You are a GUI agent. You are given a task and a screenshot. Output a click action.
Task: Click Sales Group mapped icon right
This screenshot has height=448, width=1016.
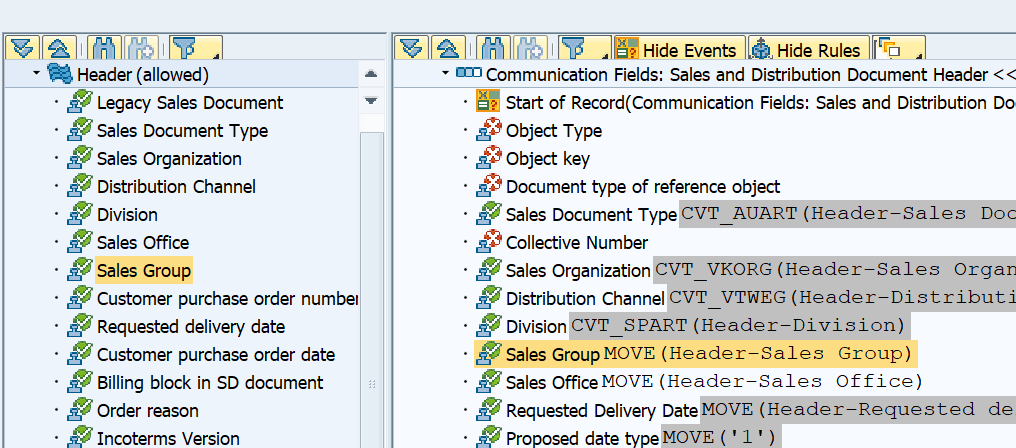coord(488,354)
